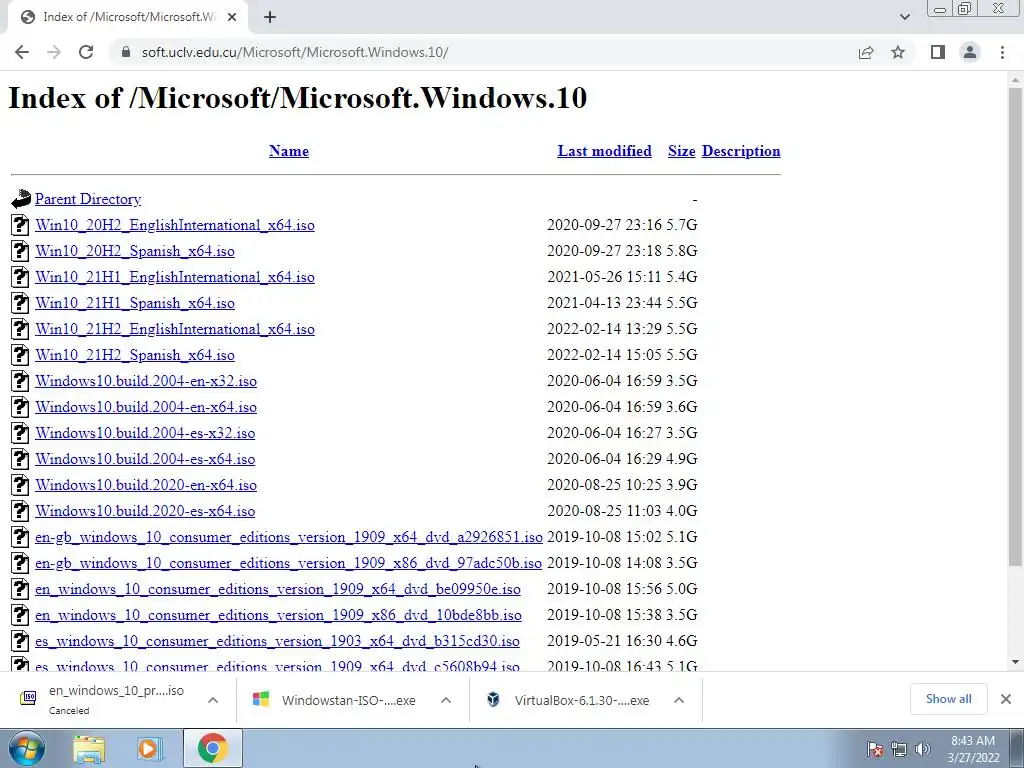Viewport: 1024px width, 768px height.
Task: Open the taskbar clock showing 8:43 AM
Action: pyautogui.click(x=973, y=749)
